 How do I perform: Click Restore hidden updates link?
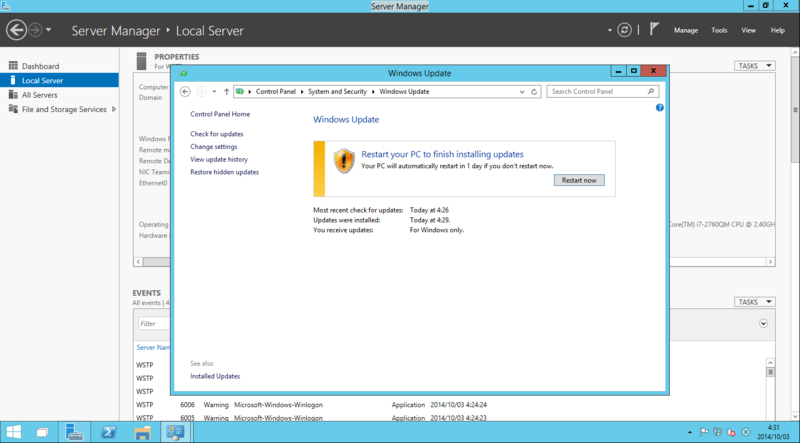224,172
